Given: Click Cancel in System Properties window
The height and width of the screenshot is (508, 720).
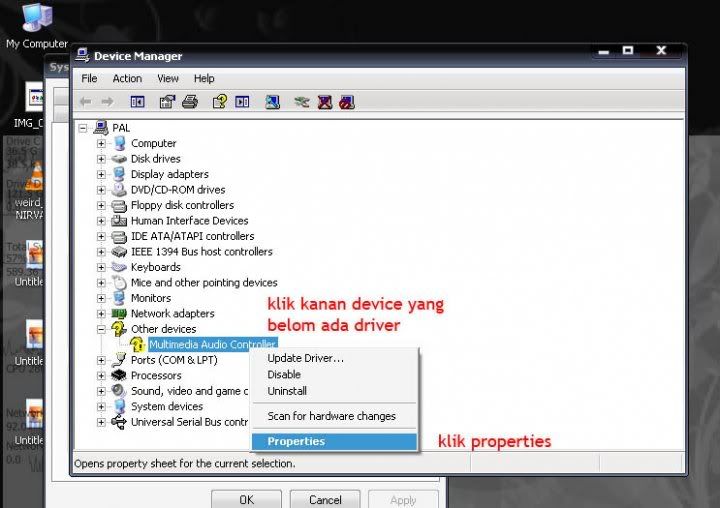Looking at the screenshot, I should [325, 499].
